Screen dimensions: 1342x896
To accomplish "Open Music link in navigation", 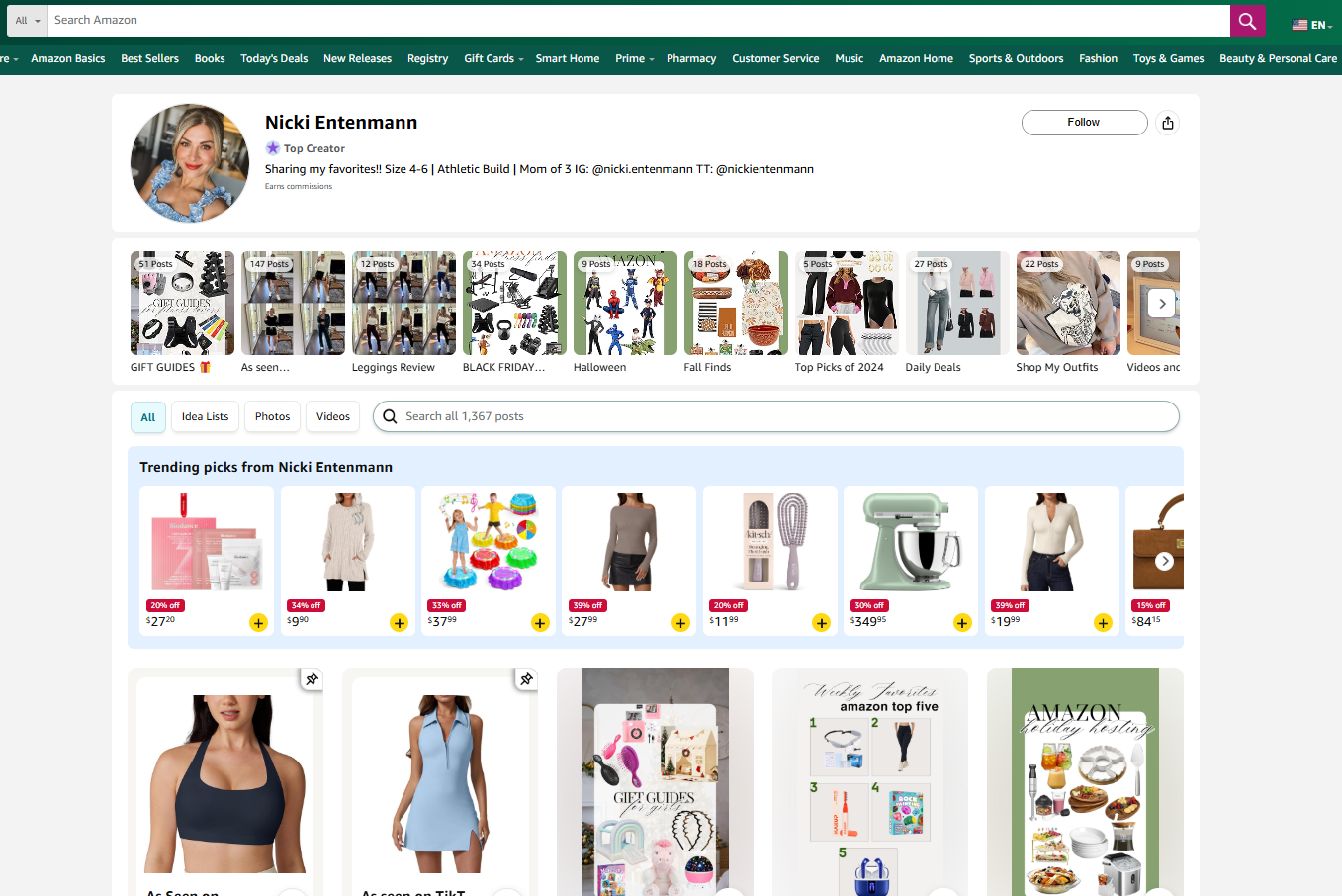I will pos(850,58).
